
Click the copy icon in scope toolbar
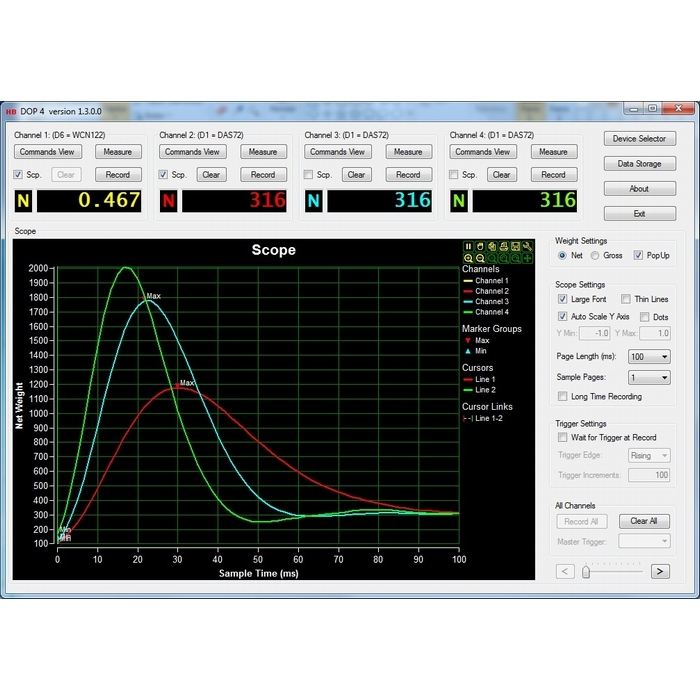pos(491,246)
